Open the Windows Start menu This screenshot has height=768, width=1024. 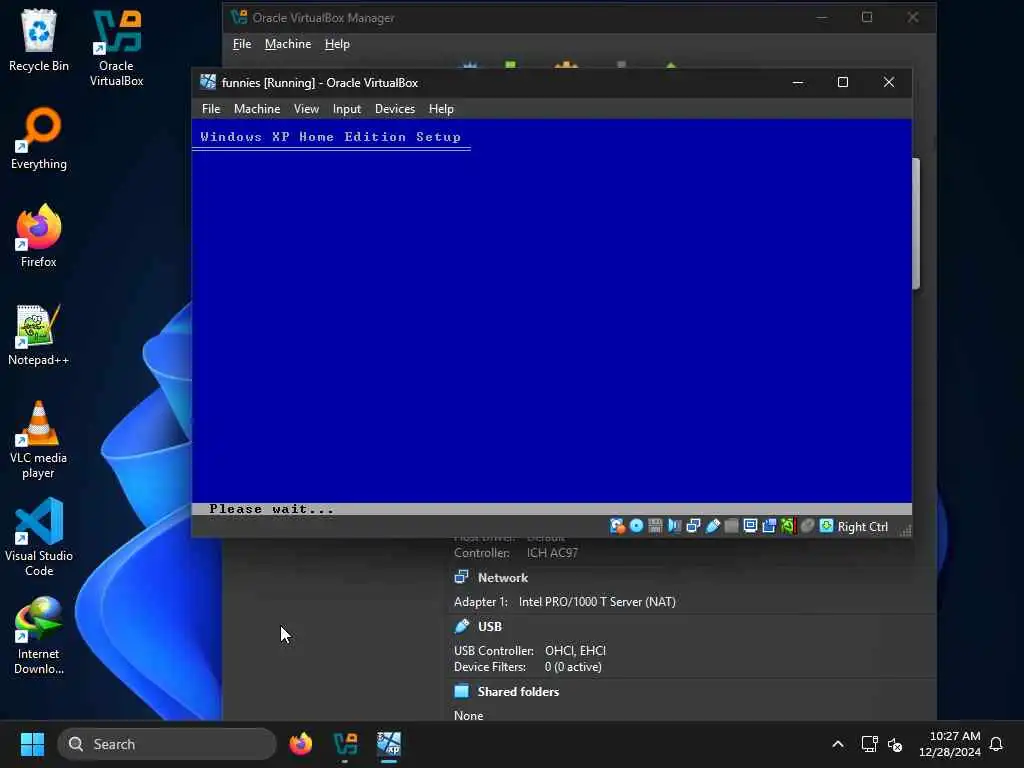point(32,744)
